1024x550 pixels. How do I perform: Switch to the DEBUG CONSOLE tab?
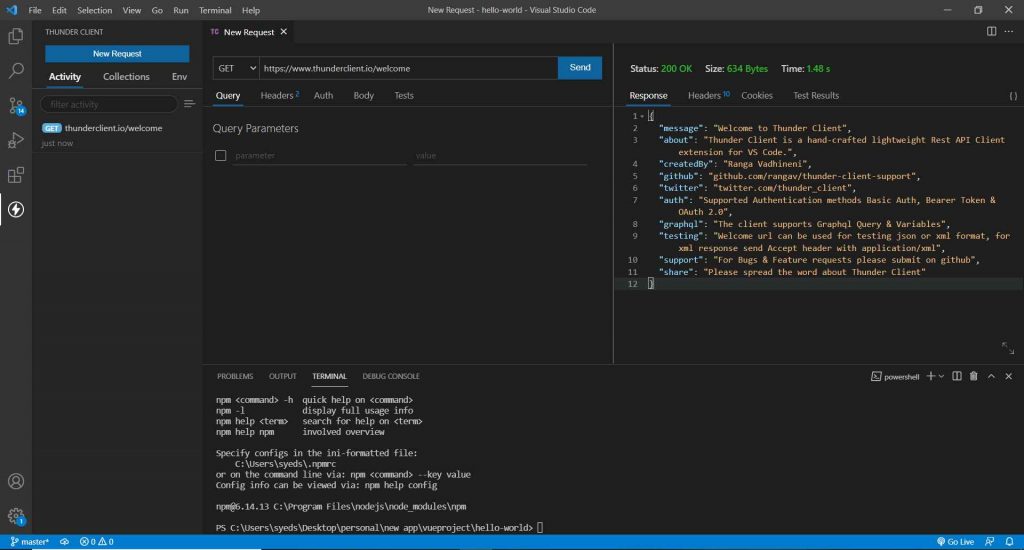click(391, 376)
